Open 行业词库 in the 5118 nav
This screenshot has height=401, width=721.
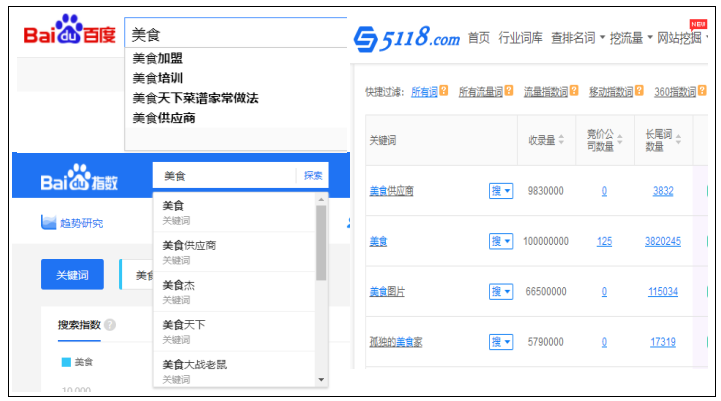click(520, 38)
